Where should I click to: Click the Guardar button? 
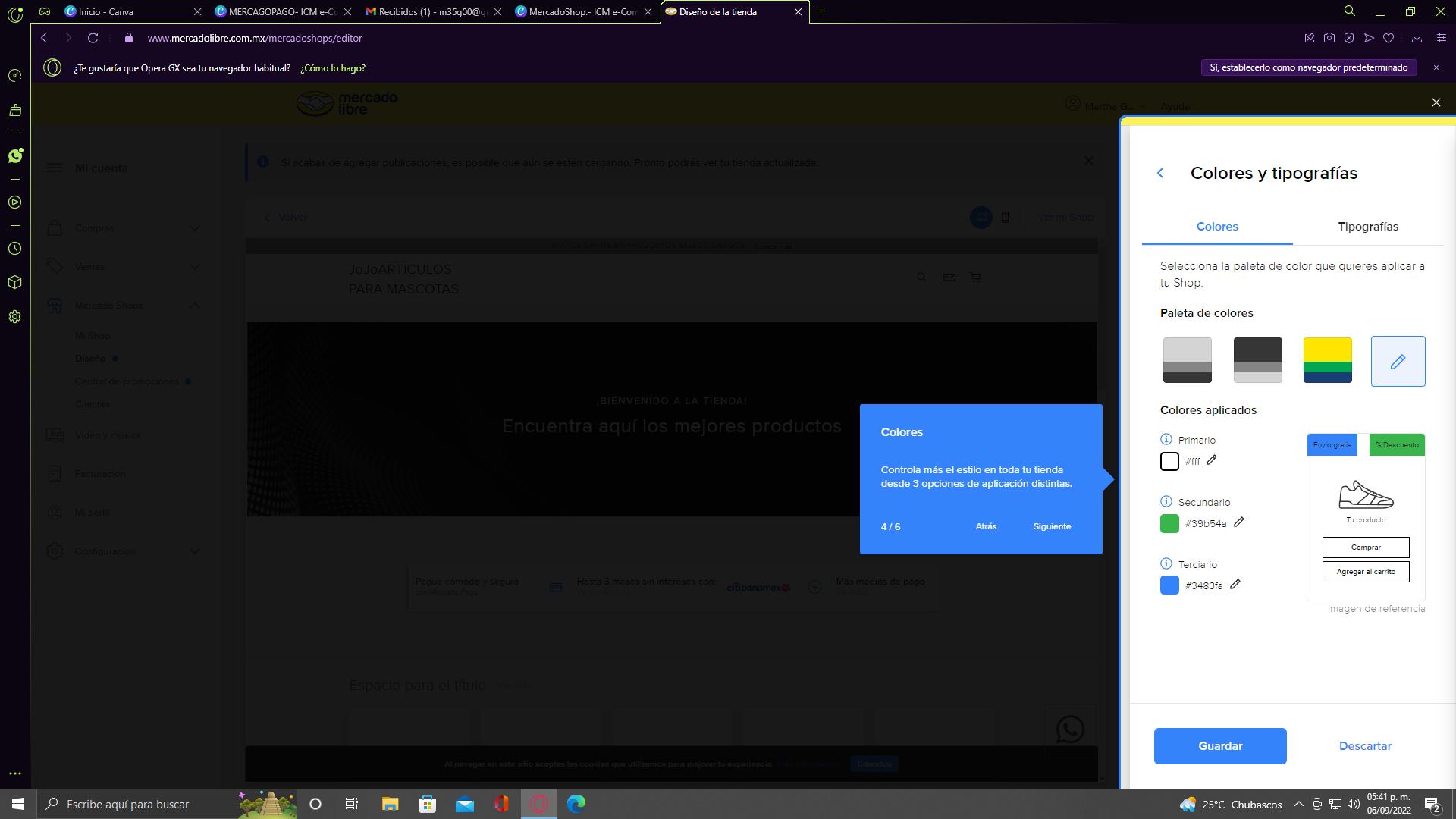pos(1219,746)
